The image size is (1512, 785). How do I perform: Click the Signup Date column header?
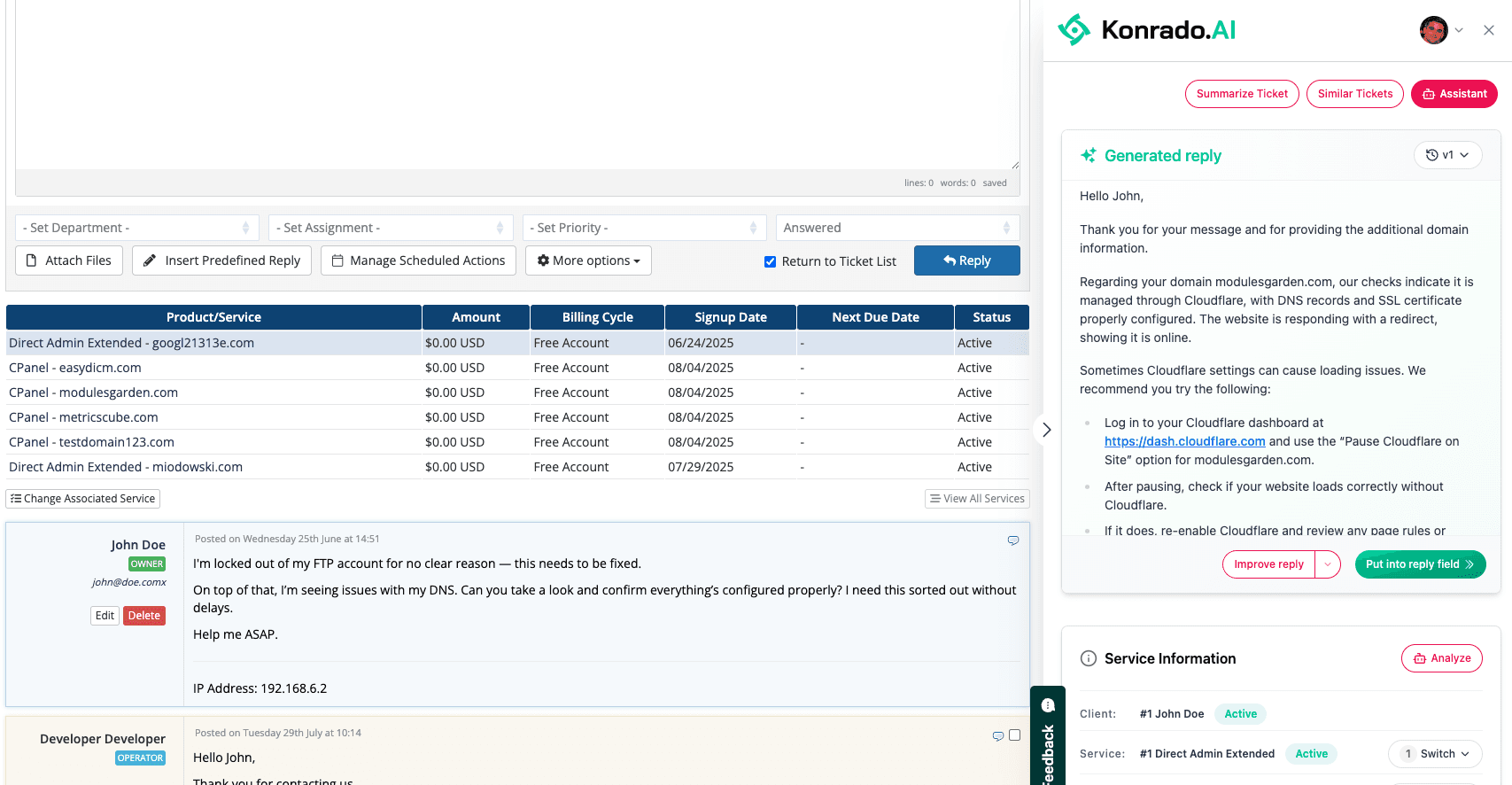coord(731,317)
